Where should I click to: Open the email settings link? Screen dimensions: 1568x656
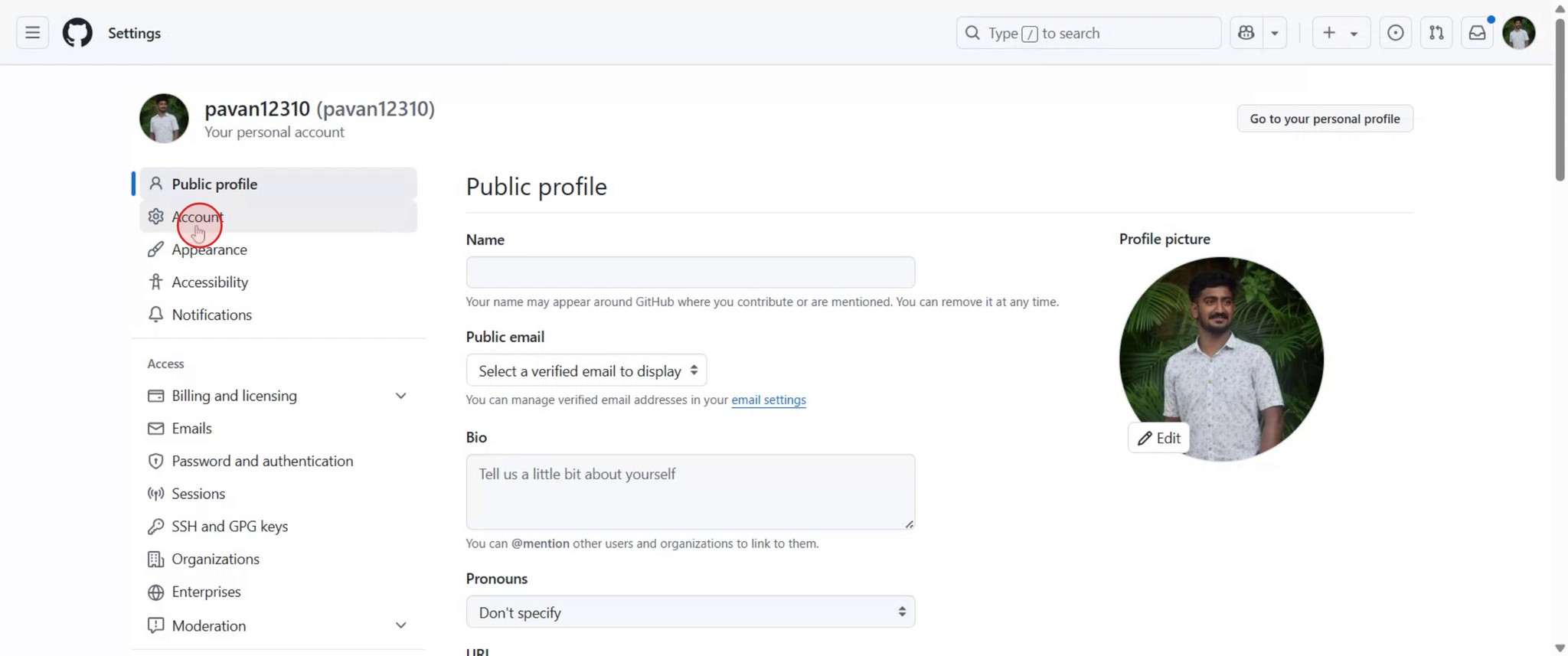coord(768,400)
